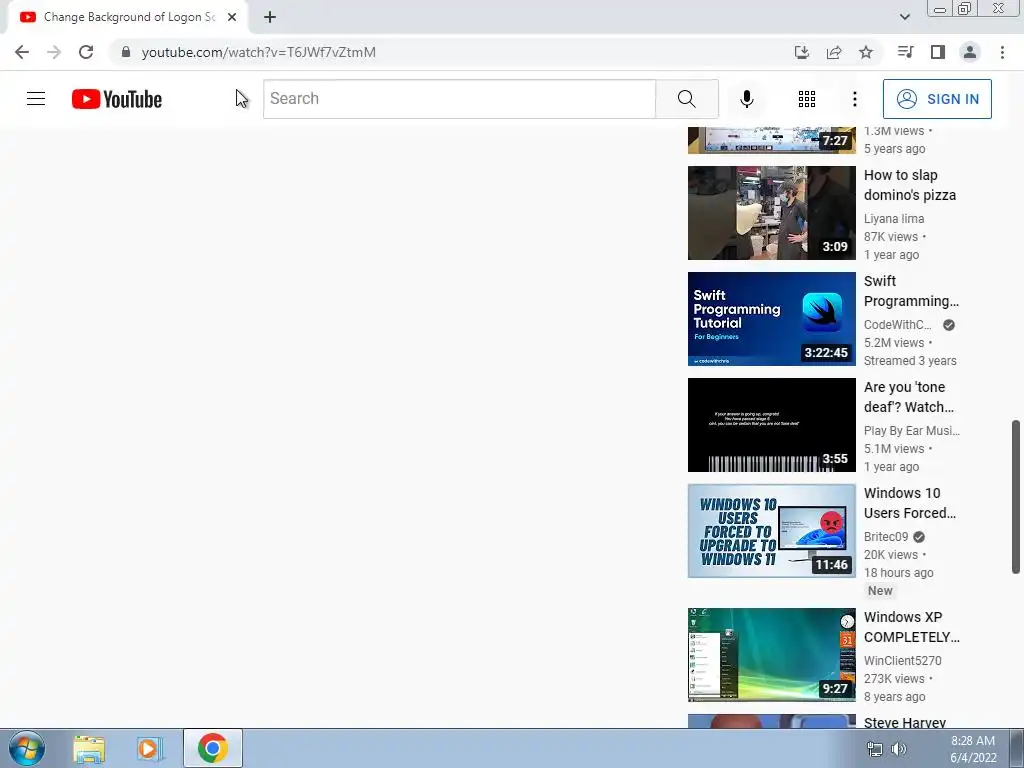Open the network tray icon
Image resolution: width=1024 pixels, height=768 pixels.
(874, 749)
